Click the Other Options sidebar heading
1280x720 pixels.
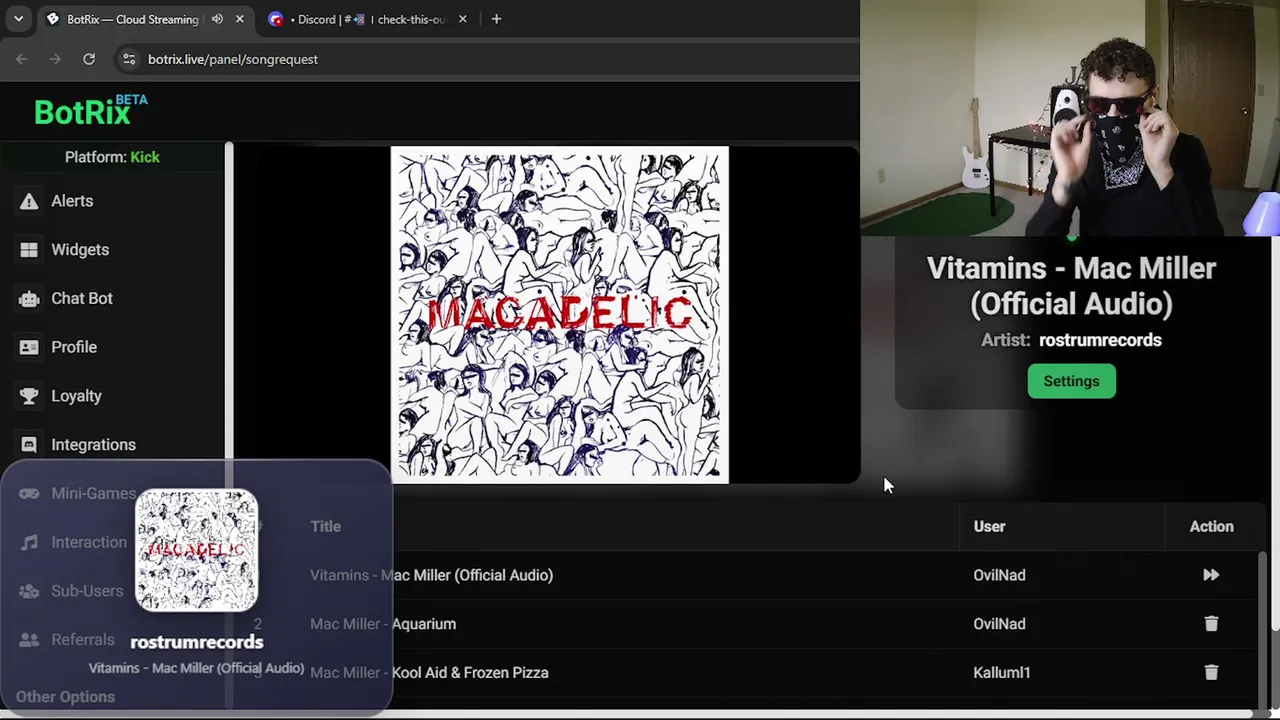pos(65,697)
